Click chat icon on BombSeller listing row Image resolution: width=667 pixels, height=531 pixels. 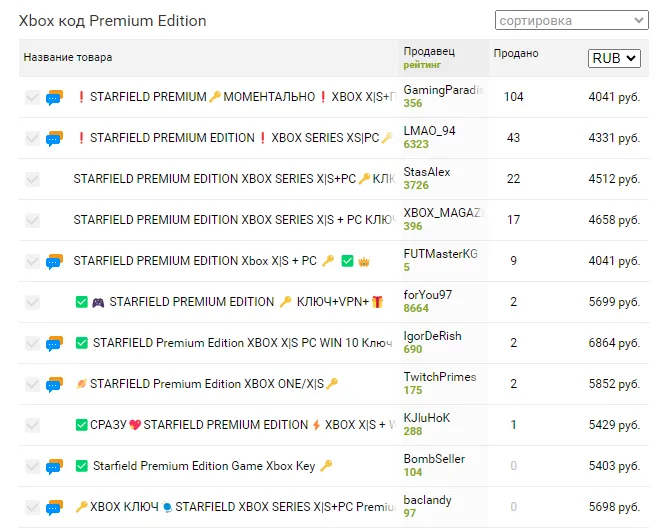pos(54,466)
